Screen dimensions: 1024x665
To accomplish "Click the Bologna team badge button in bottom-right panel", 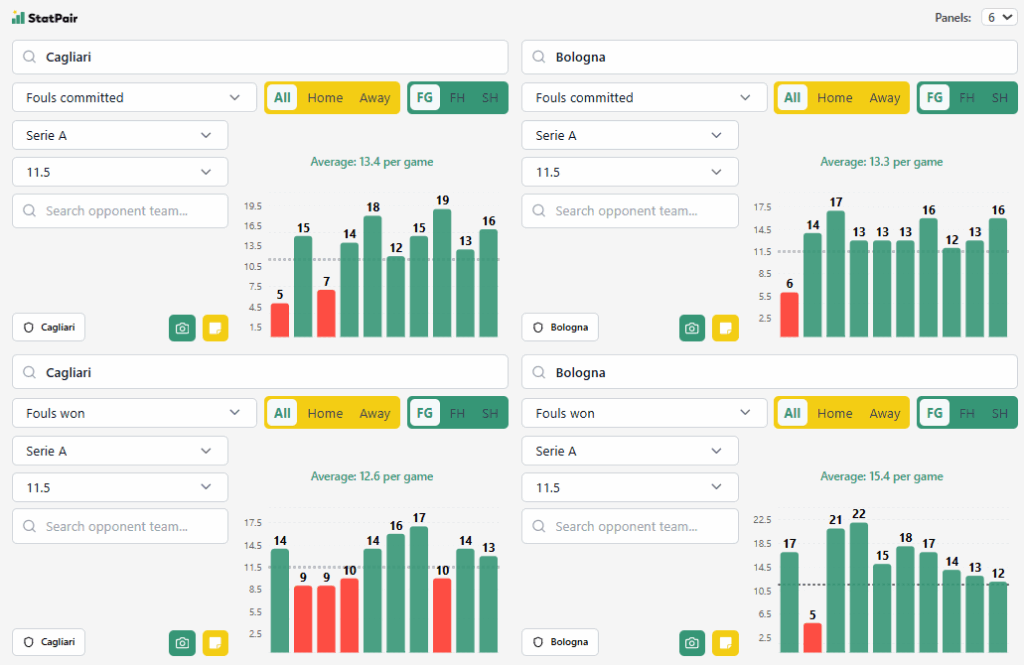I will pos(559,642).
